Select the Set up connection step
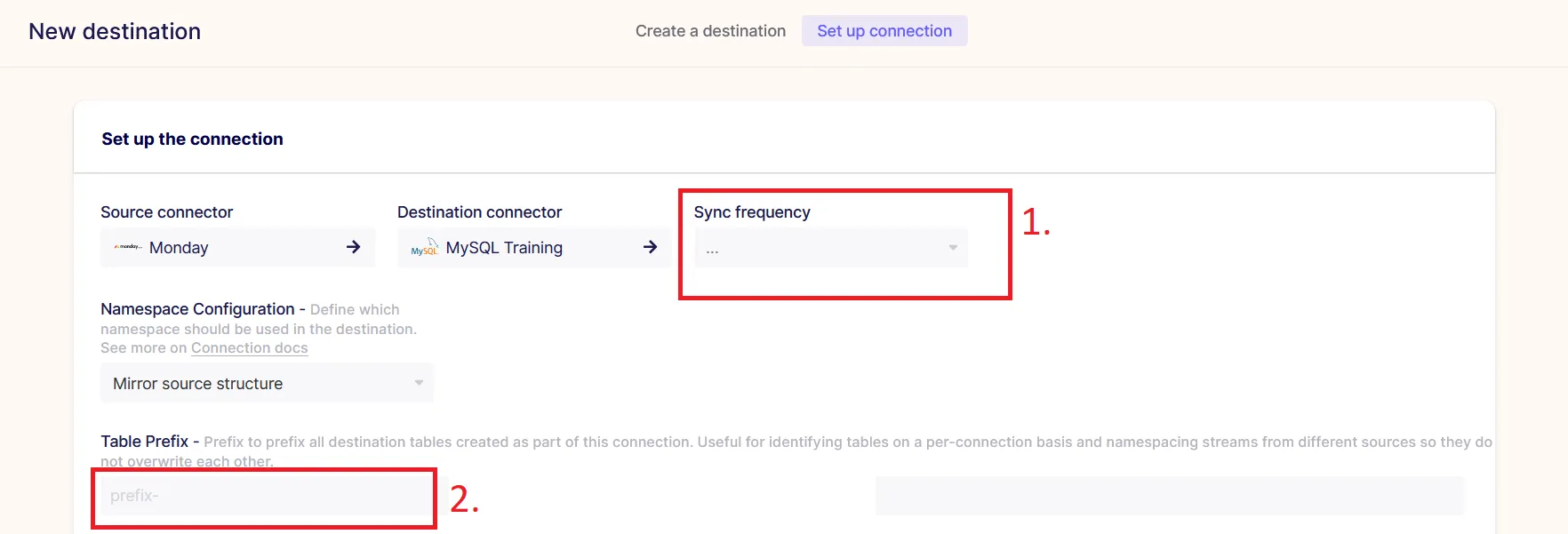 [884, 31]
